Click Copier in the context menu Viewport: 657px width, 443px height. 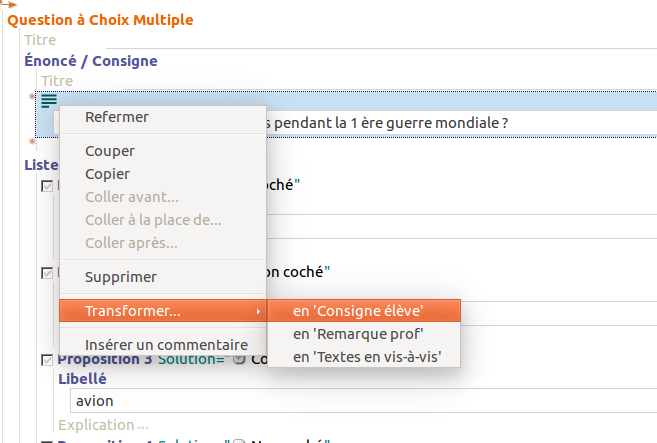coord(107,174)
